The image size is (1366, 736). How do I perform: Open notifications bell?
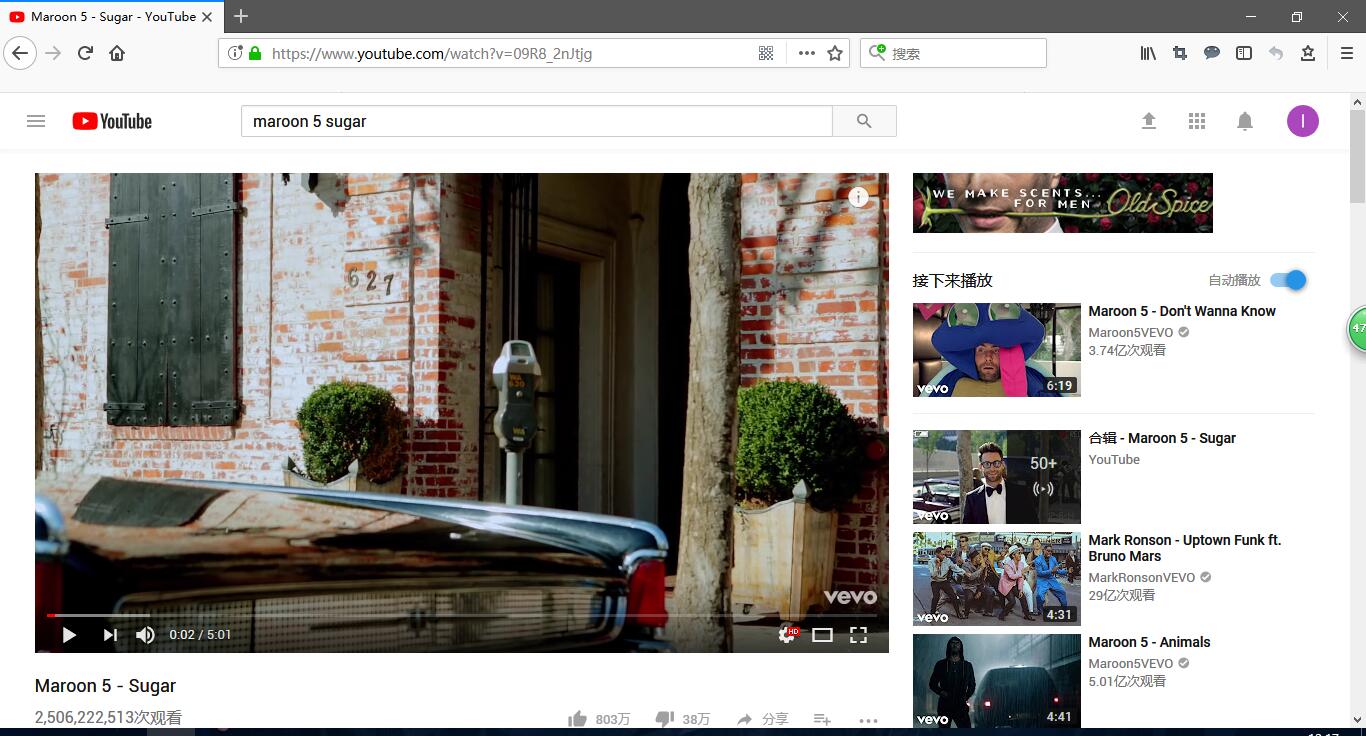[x=1245, y=121]
